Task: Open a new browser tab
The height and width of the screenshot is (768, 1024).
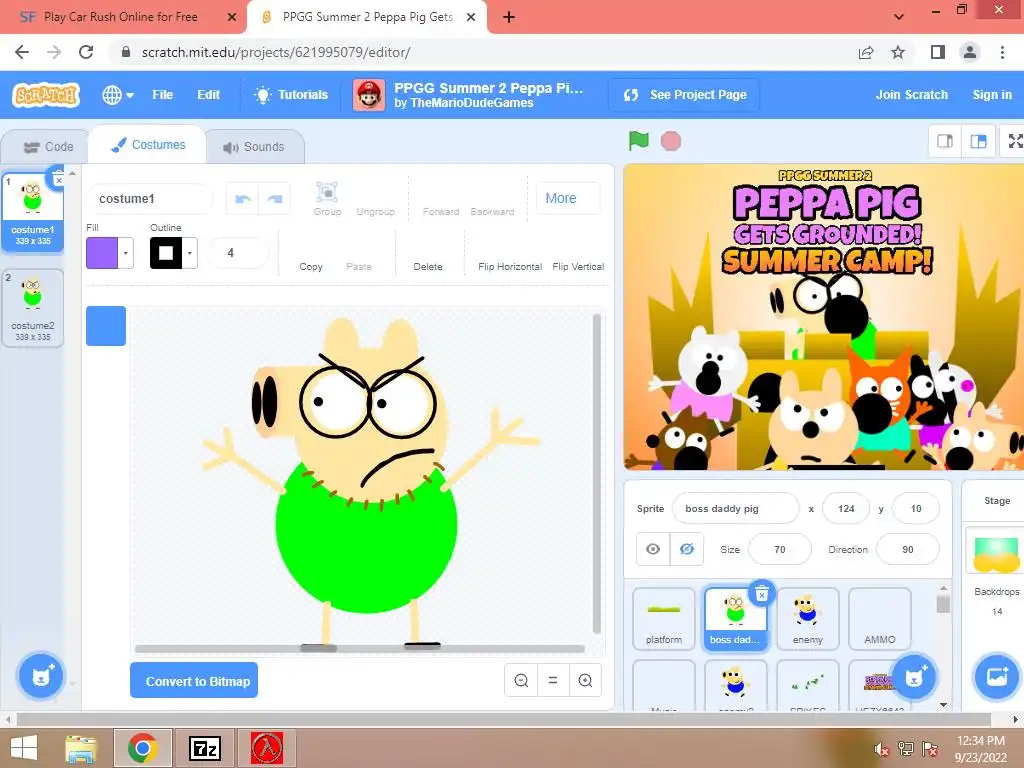Action: [509, 18]
